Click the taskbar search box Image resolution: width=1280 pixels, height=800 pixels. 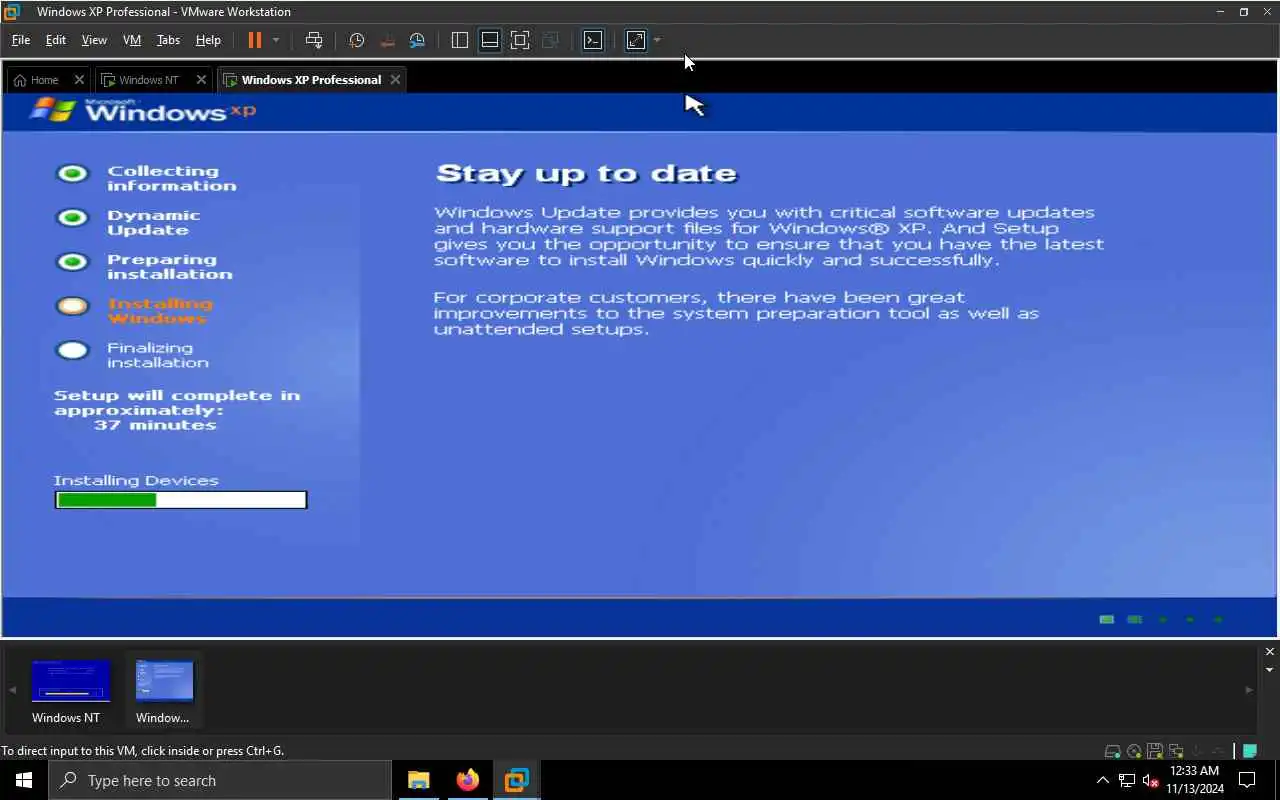[220, 780]
